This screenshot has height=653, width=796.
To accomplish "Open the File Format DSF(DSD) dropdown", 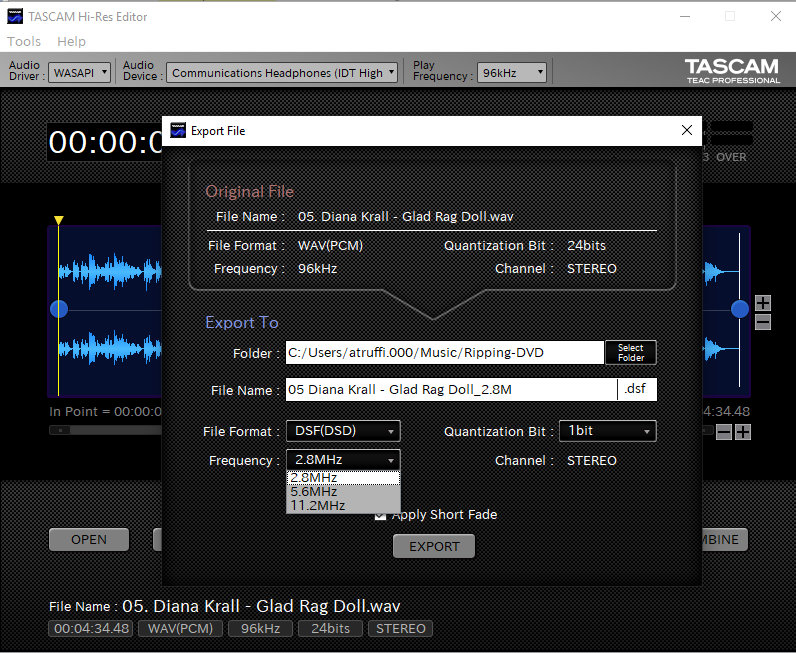I will click(343, 431).
